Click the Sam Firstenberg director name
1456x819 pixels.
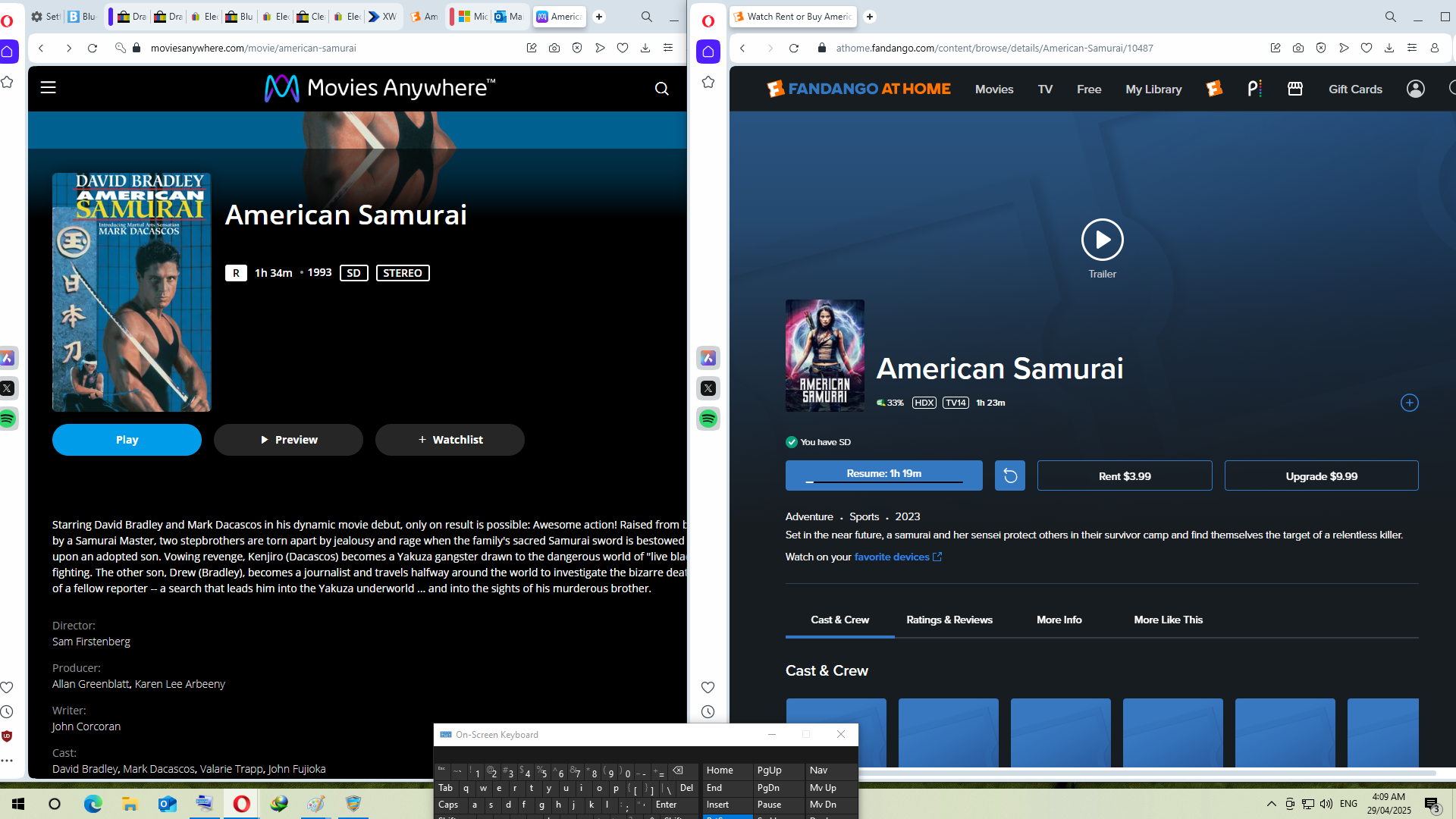91,642
